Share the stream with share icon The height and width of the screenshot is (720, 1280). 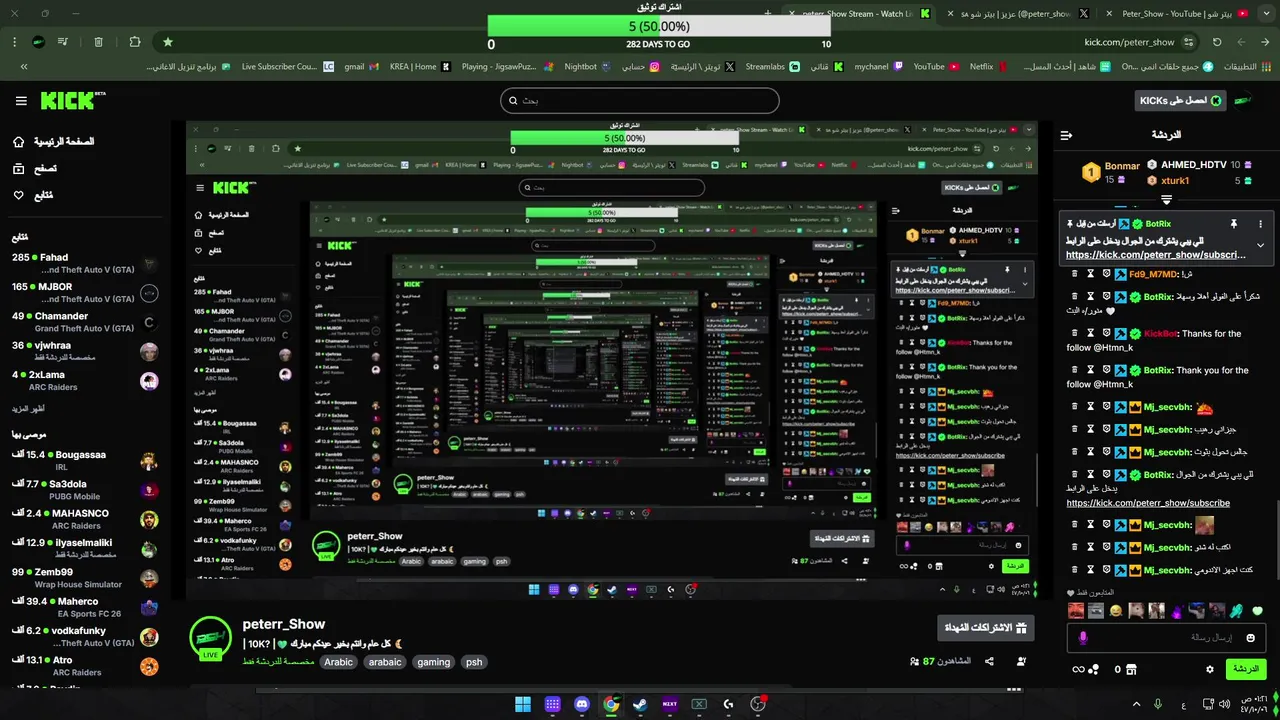[989, 662]
